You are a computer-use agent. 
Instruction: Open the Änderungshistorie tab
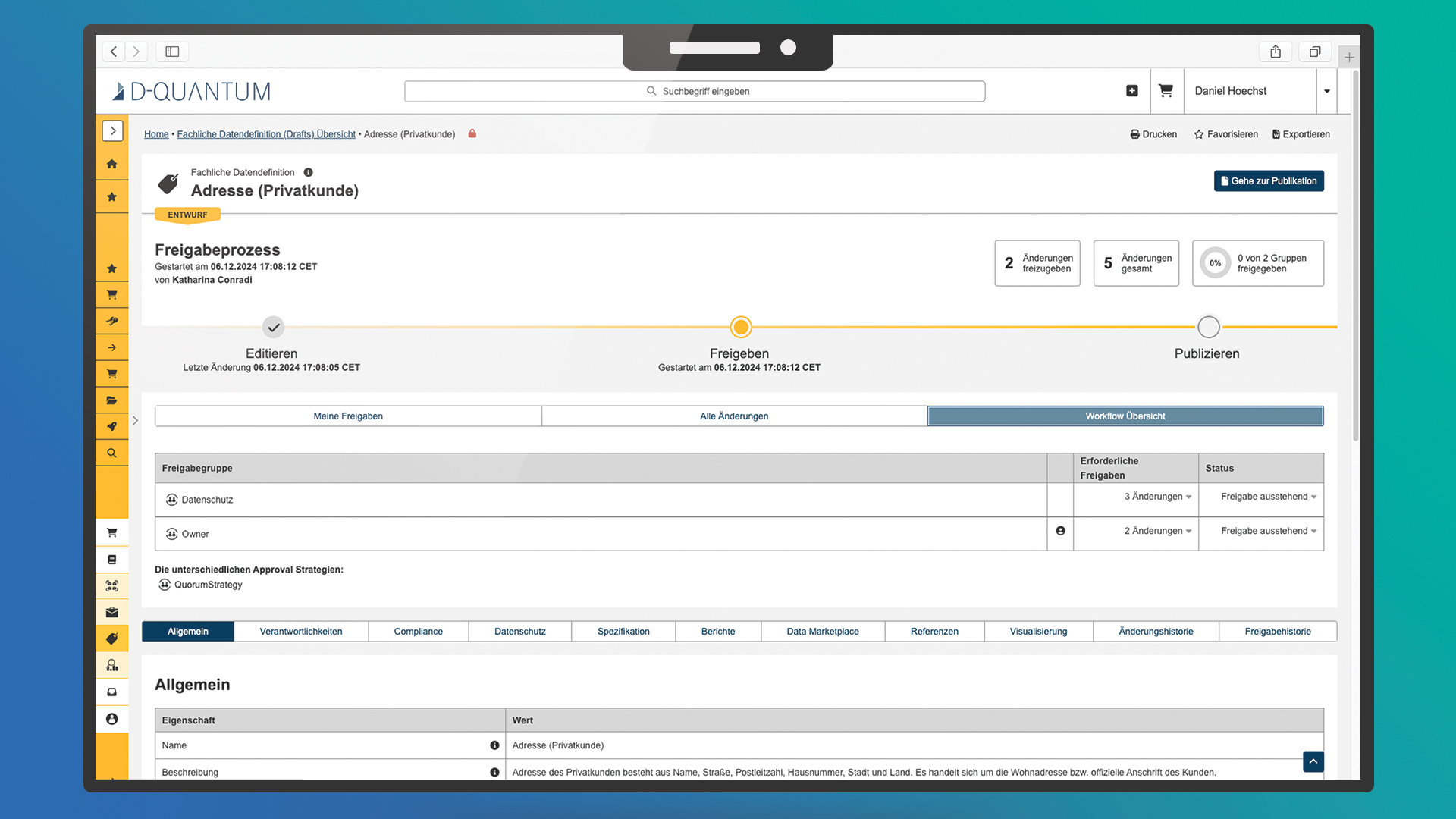pyautogui.click(x=1155, y=631)
